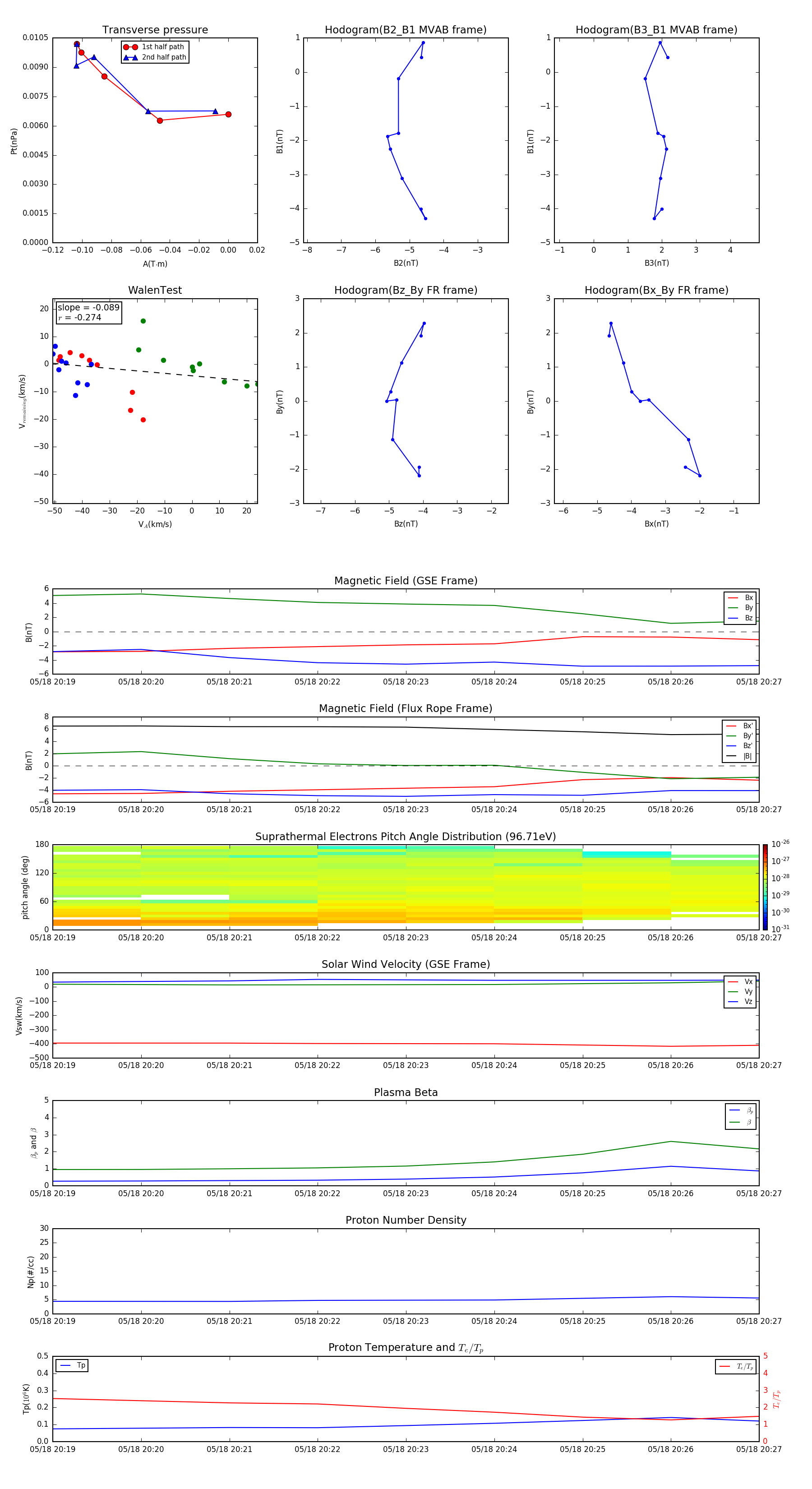Click the 'Vz' velocity legend entry
This screenshot has height=1489, width=812.
[740, 1002]
